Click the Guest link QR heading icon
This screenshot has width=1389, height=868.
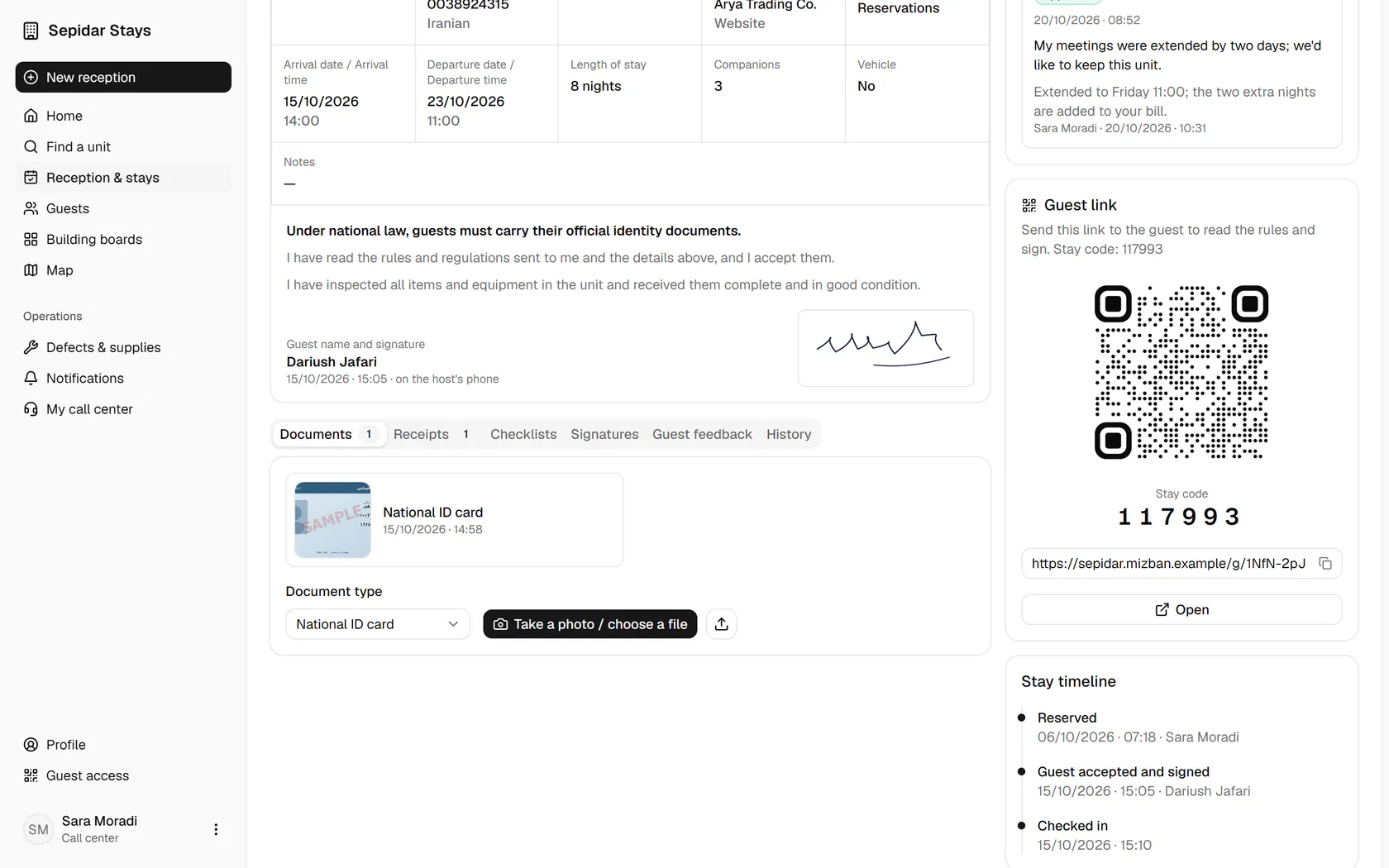[1029, 205]
